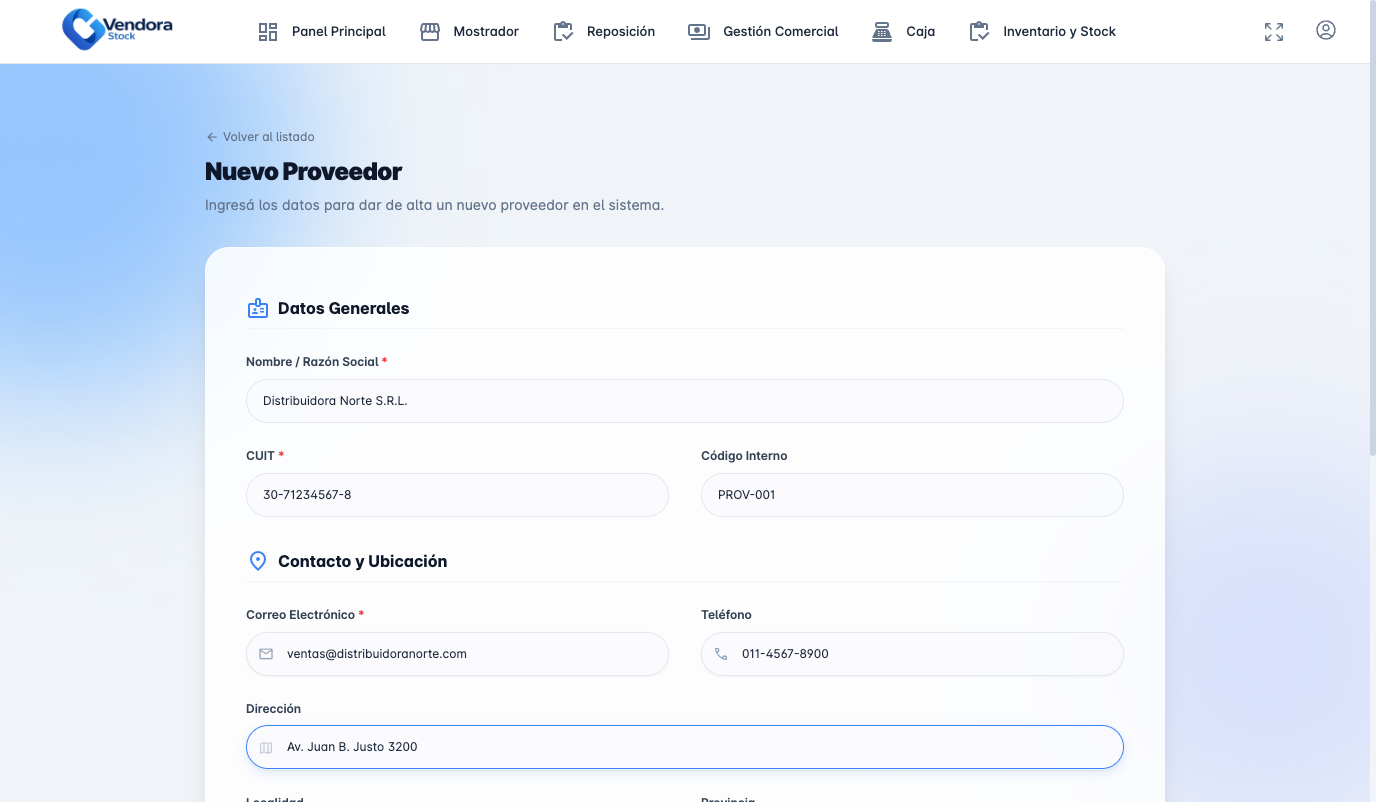Focus the Nombre / Razón Social field
Viewport: 1376px width, 802px height.
click(685, 401)
